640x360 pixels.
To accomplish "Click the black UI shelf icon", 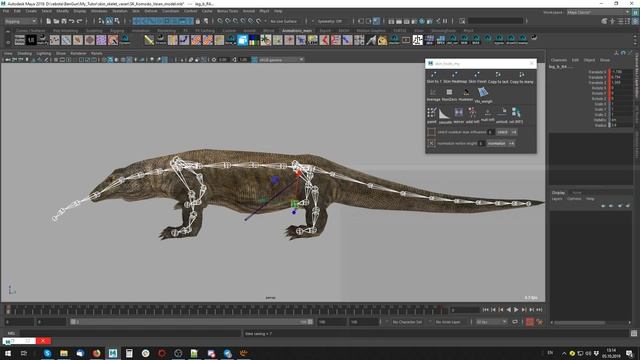I will coord(31,40).
